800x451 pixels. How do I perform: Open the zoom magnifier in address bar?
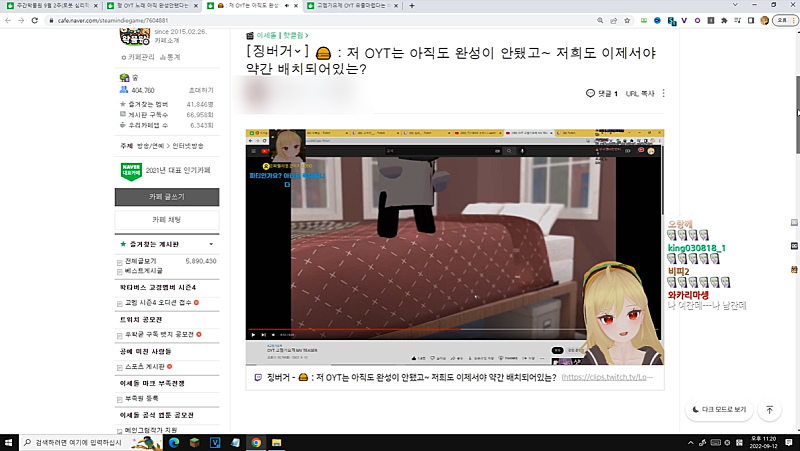[600, 20]
